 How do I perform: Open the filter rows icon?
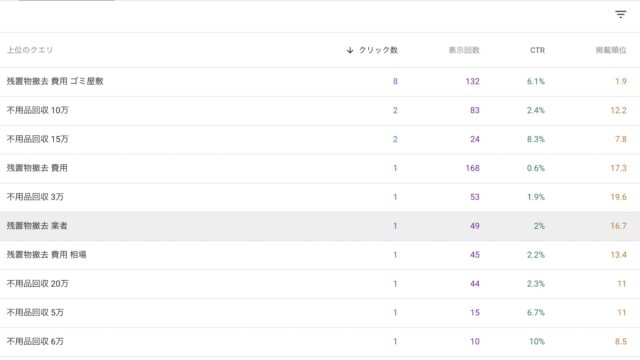tap(620, 15)
